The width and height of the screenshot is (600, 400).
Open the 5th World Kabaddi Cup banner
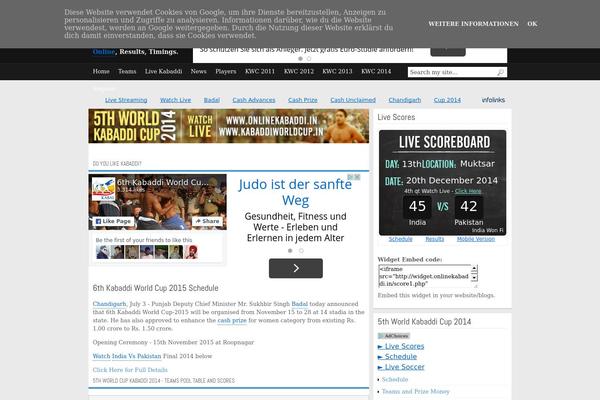pyautogui.click(x=228, y=131)
